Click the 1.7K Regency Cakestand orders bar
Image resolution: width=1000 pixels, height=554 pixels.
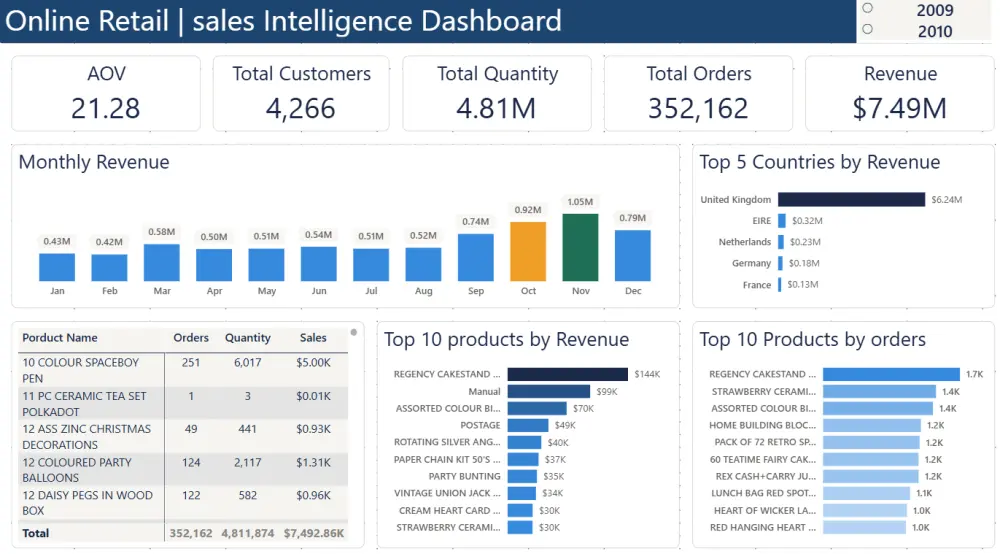point(891,374)
